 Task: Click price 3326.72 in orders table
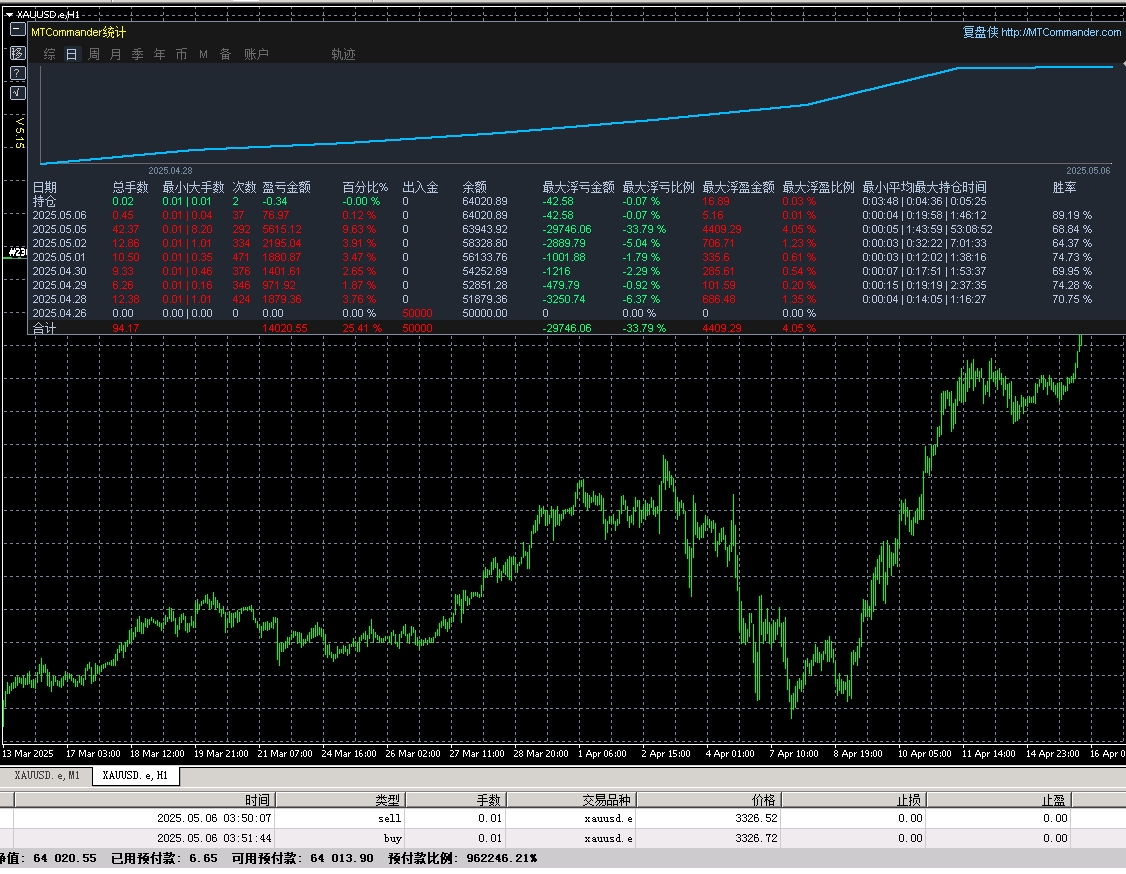(756, 838)
